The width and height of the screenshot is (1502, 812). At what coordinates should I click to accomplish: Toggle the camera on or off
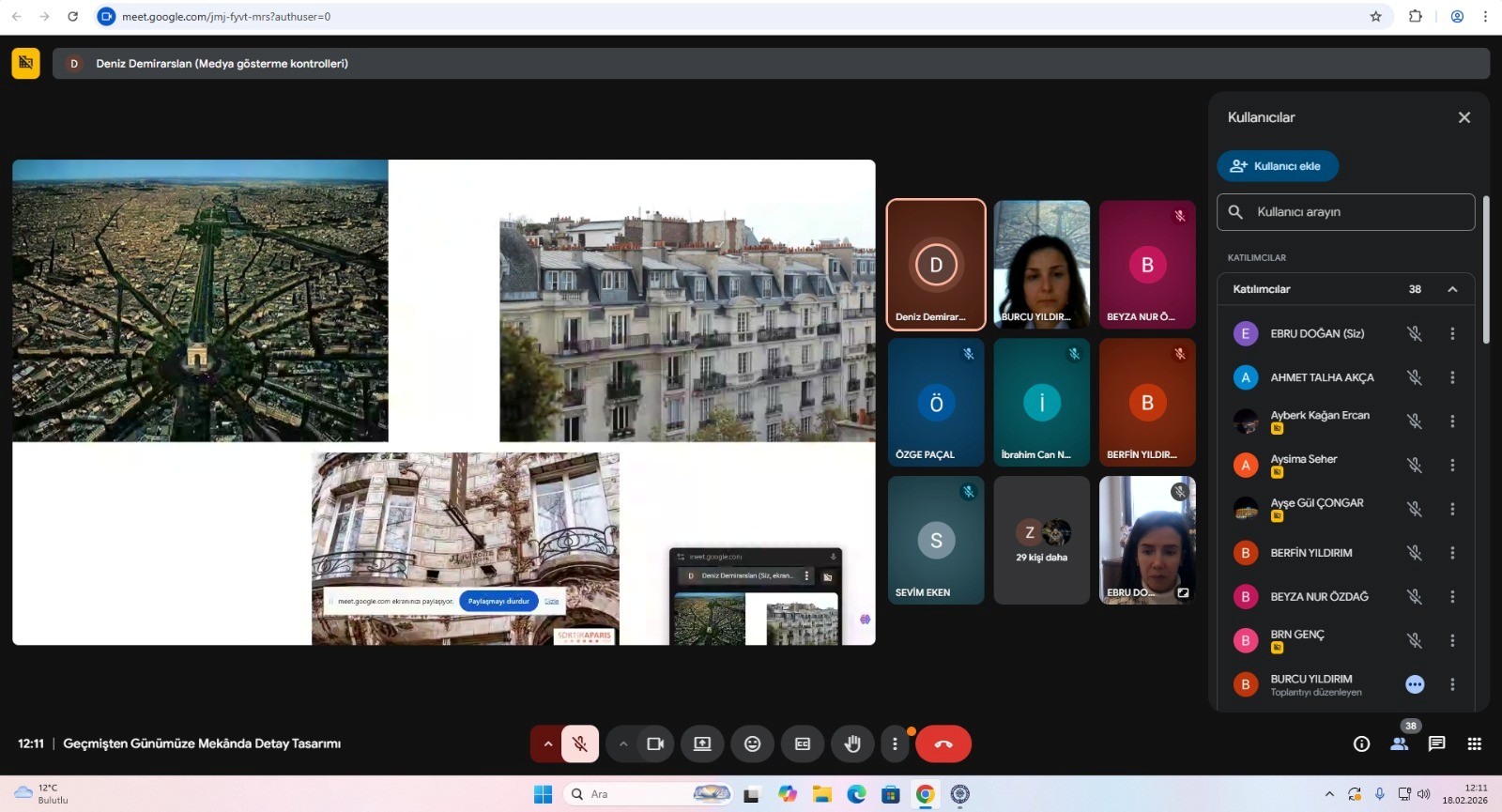tap(655, 743)
